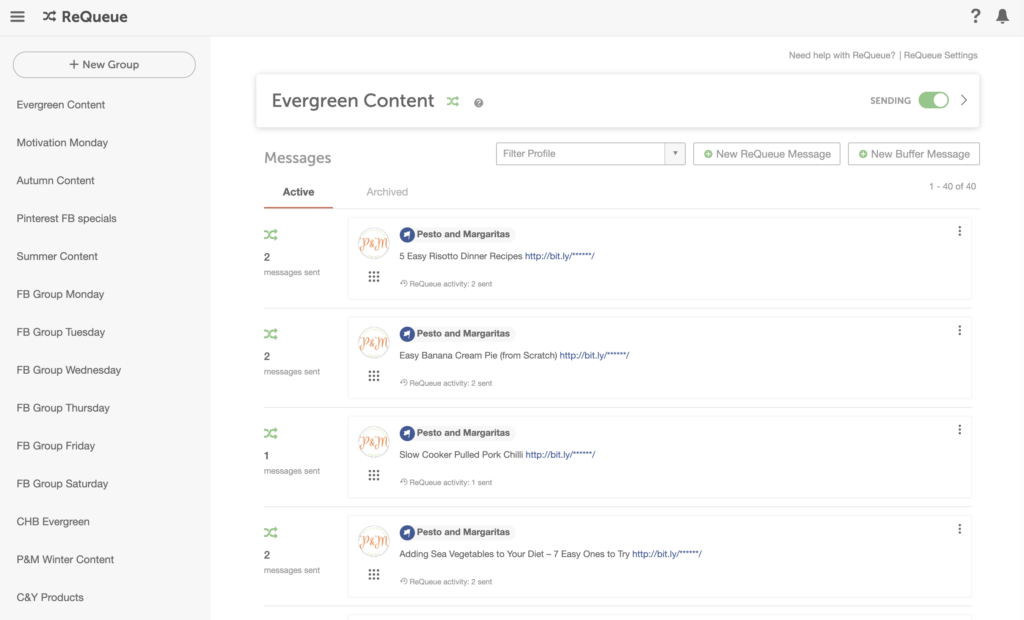Open three-dot menu for Sea Vegetables message

(x=959, y=529)
